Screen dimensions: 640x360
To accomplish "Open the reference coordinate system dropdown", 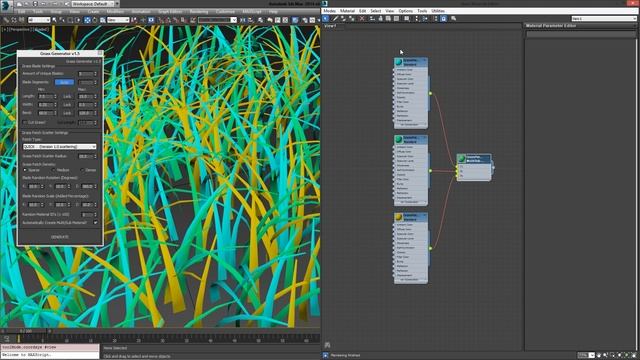I will [x=118, y=20].
